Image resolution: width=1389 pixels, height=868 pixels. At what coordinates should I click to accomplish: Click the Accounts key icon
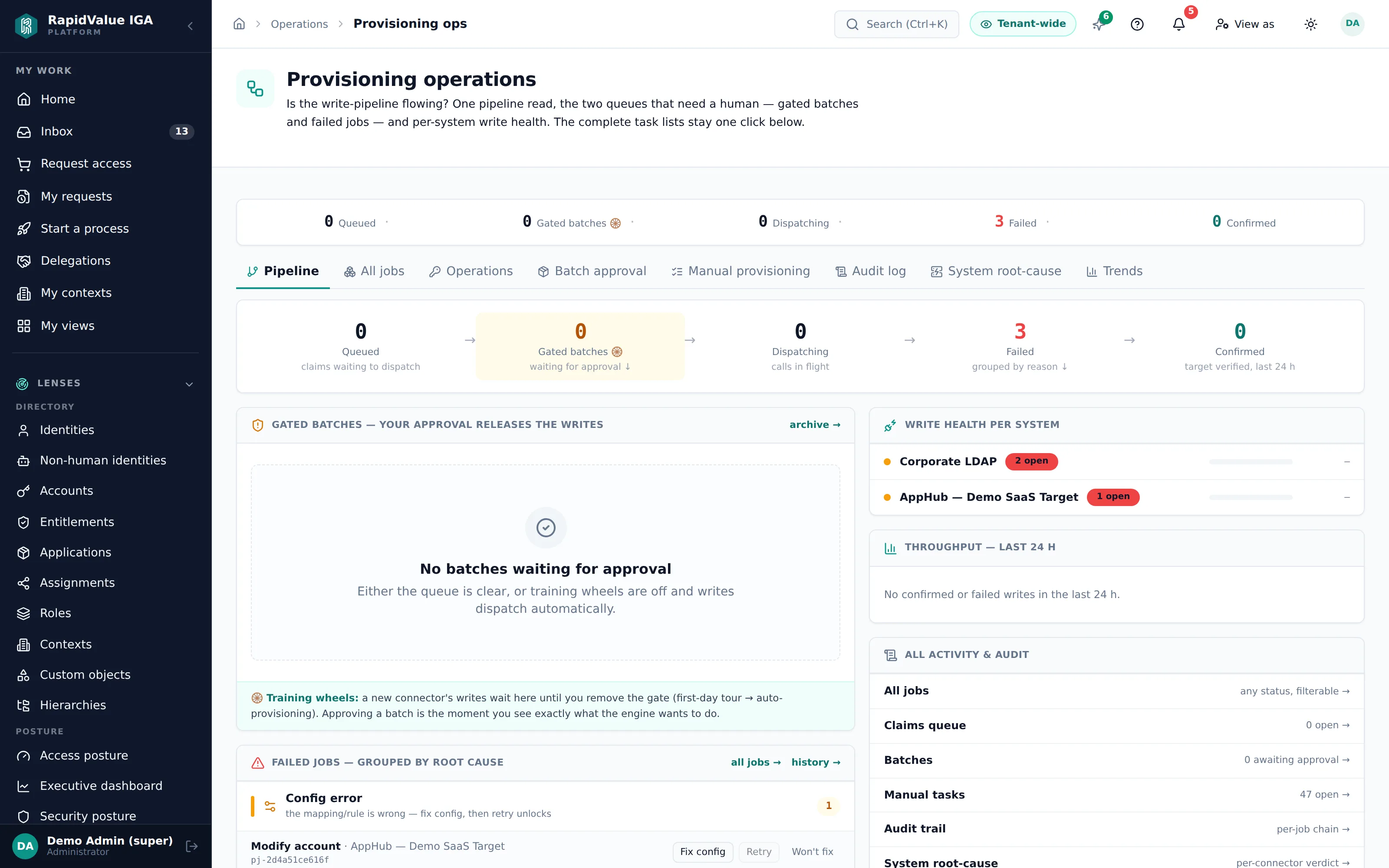point(23,491)
